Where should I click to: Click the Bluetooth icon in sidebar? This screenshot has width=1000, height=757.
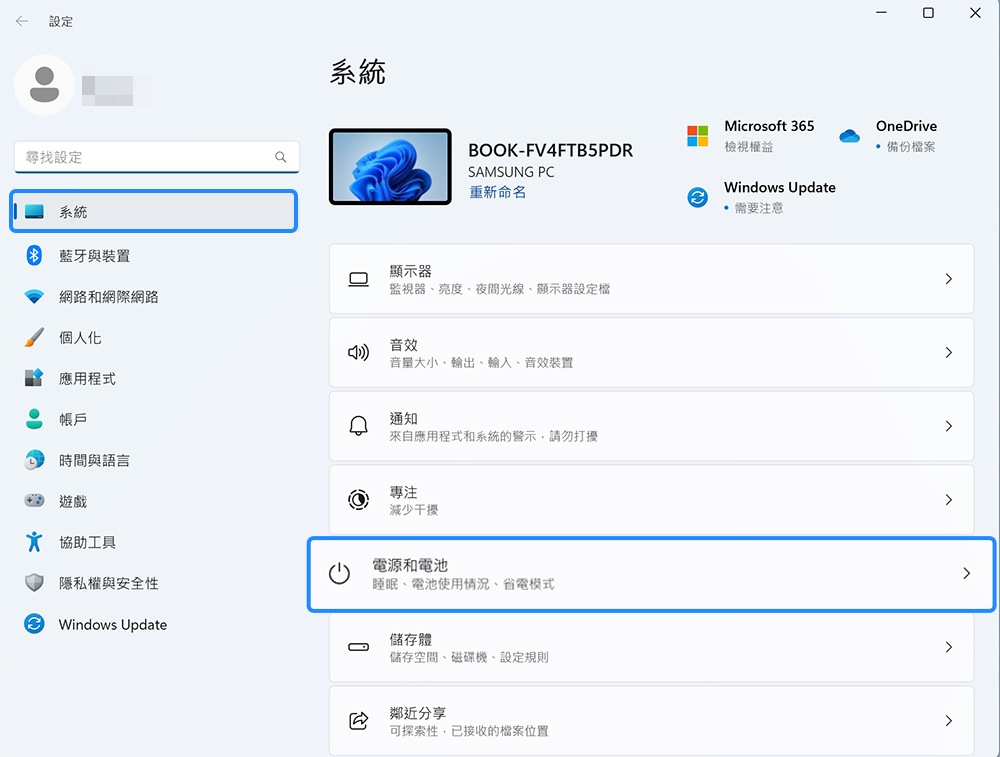click(34, 255)
